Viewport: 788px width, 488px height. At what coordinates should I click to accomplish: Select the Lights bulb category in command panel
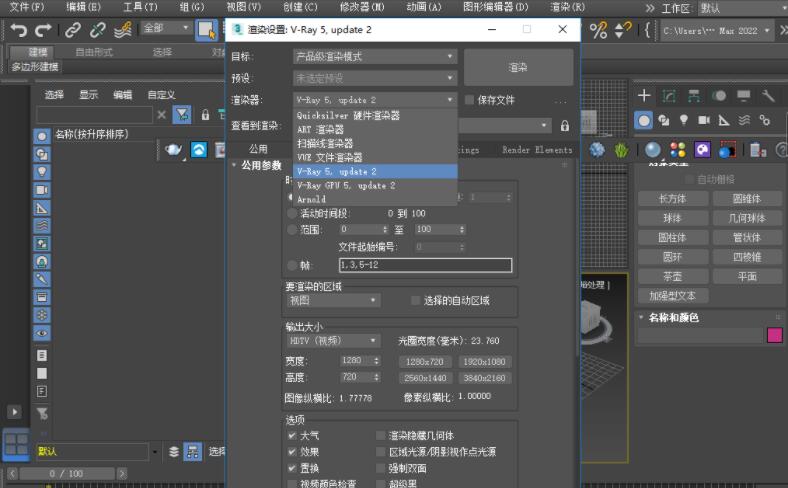(x=684, y=120)
